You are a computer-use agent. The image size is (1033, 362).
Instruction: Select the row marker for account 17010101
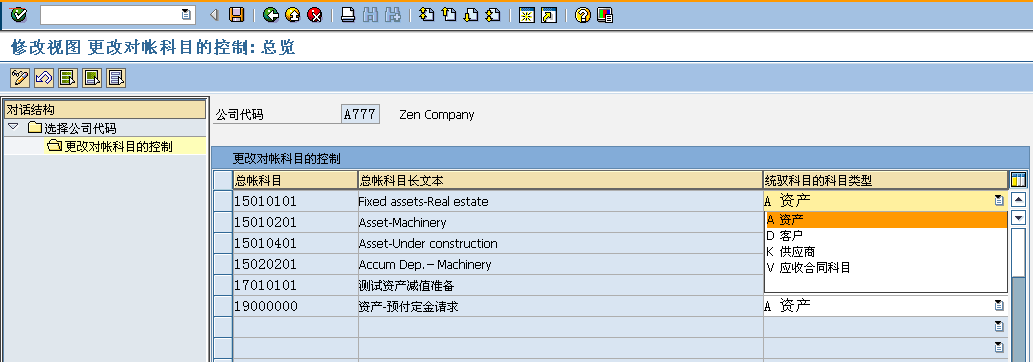coord(223,286)
